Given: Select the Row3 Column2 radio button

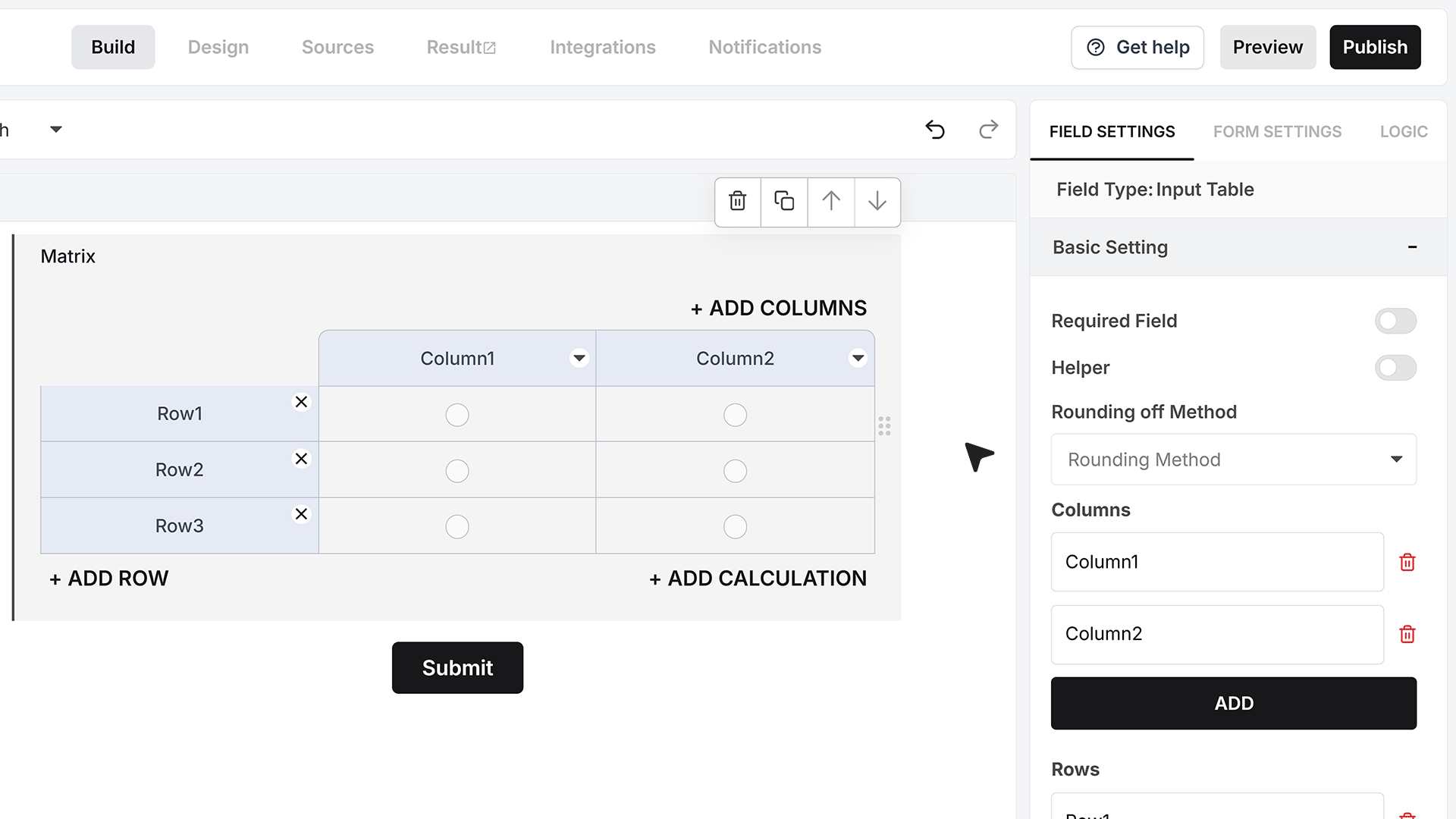Looking at the screenshot, I should click(x=735, y=526).
